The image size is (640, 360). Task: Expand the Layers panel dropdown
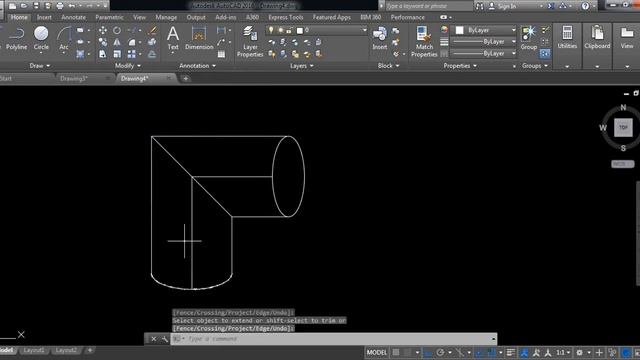pos(302,66)
